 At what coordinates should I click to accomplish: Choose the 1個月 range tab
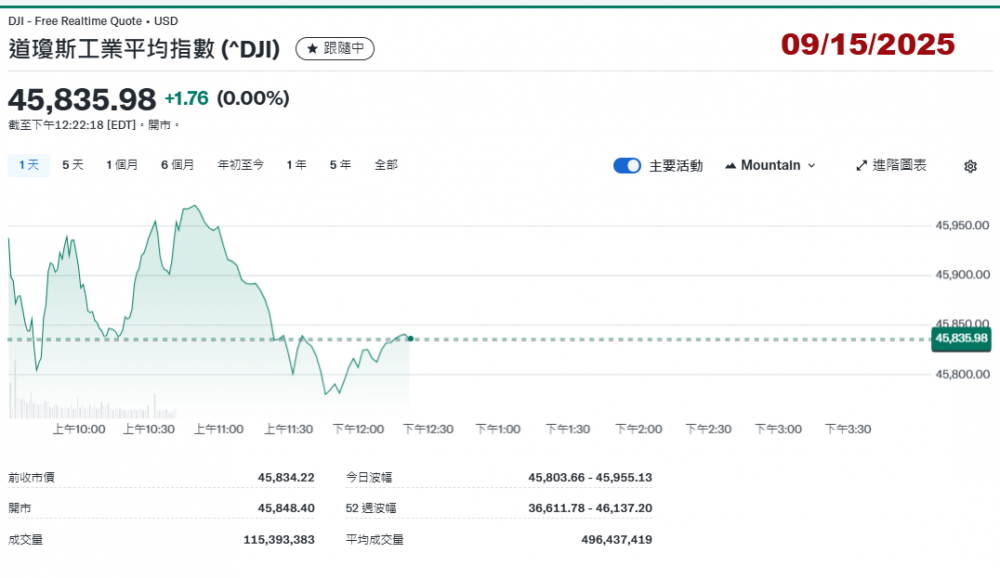click(x=122, y=165)
